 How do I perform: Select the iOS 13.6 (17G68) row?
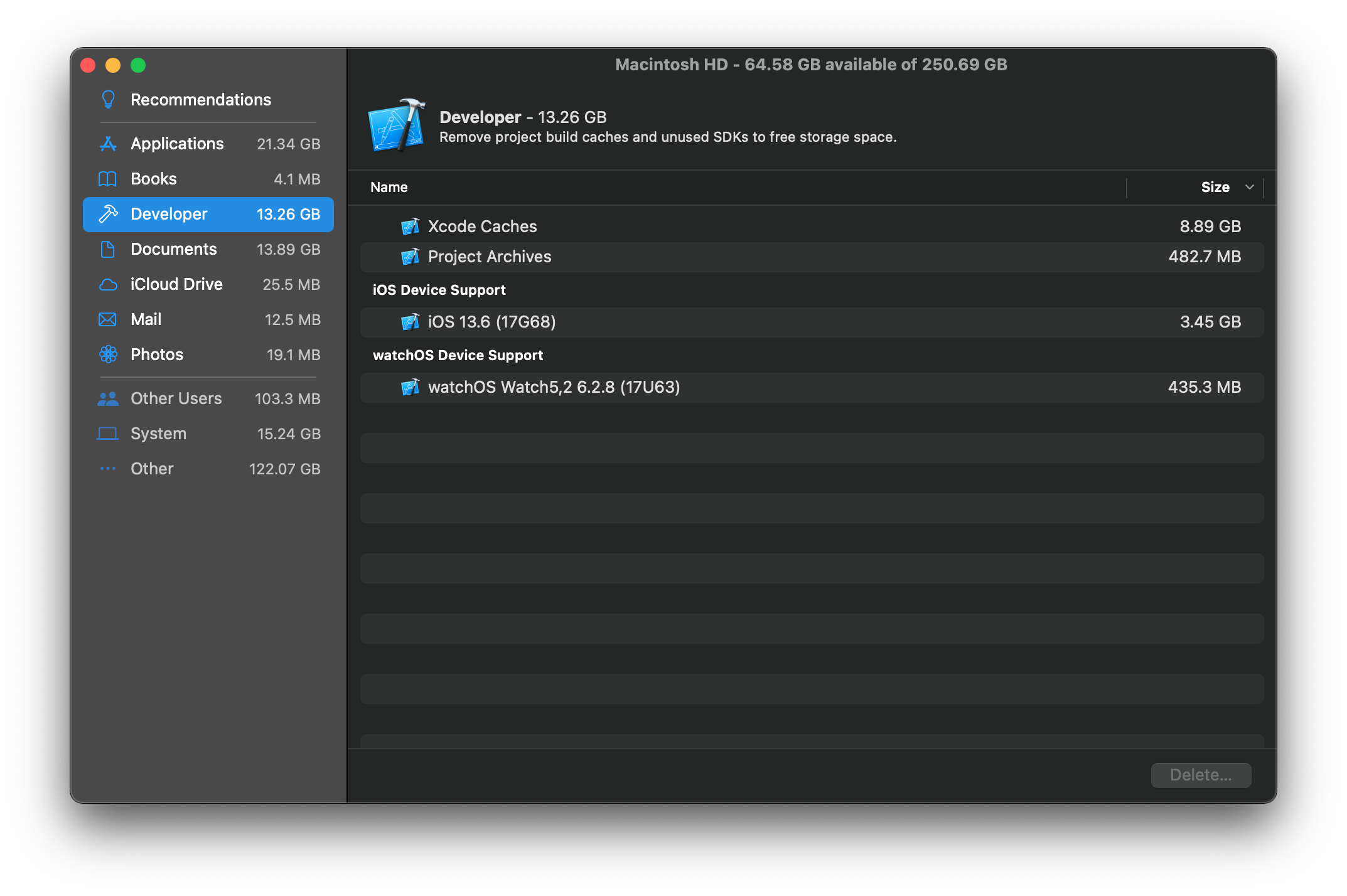[x=811, y=322]
